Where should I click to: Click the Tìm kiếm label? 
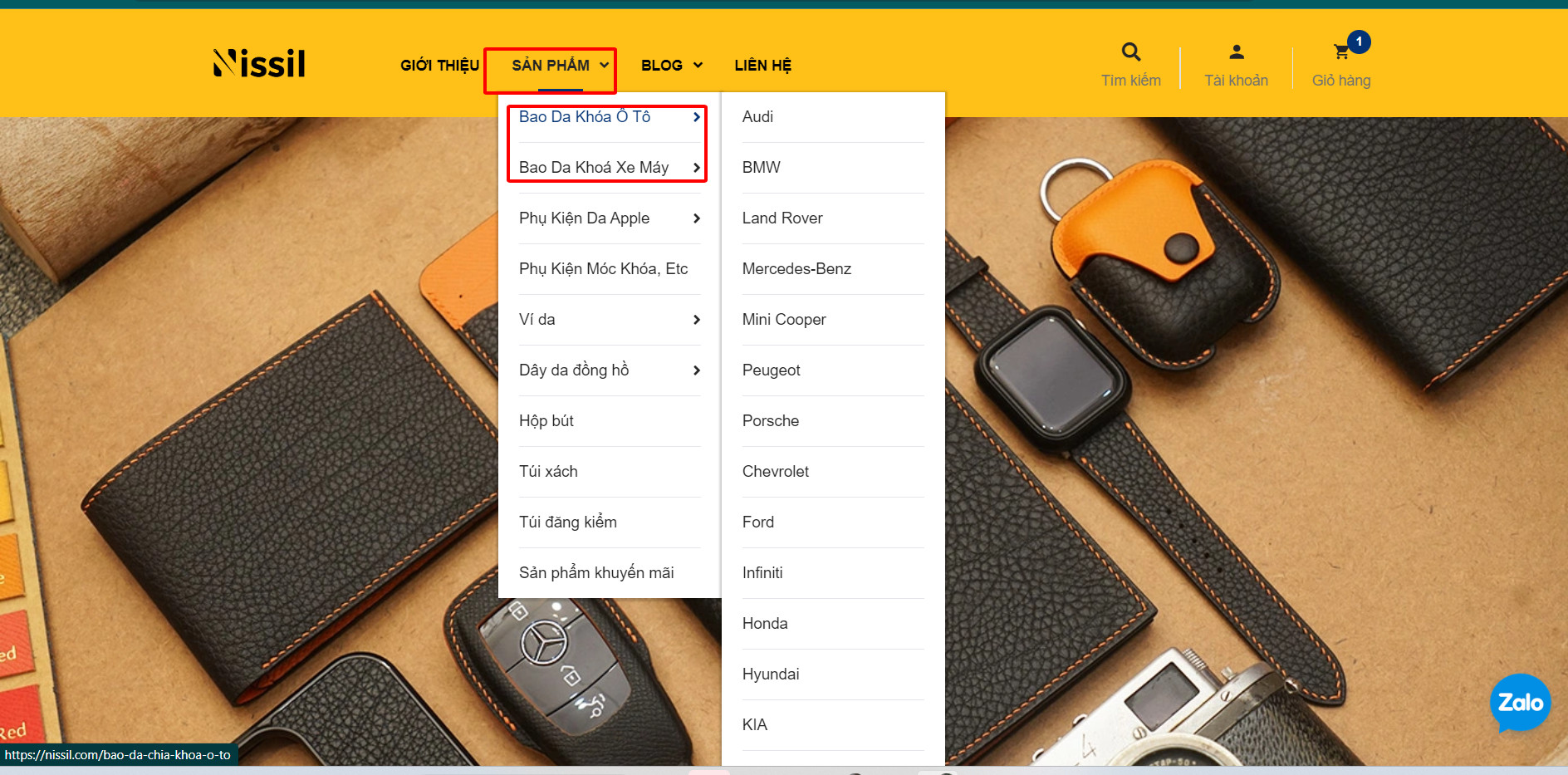click(1131, 81)
